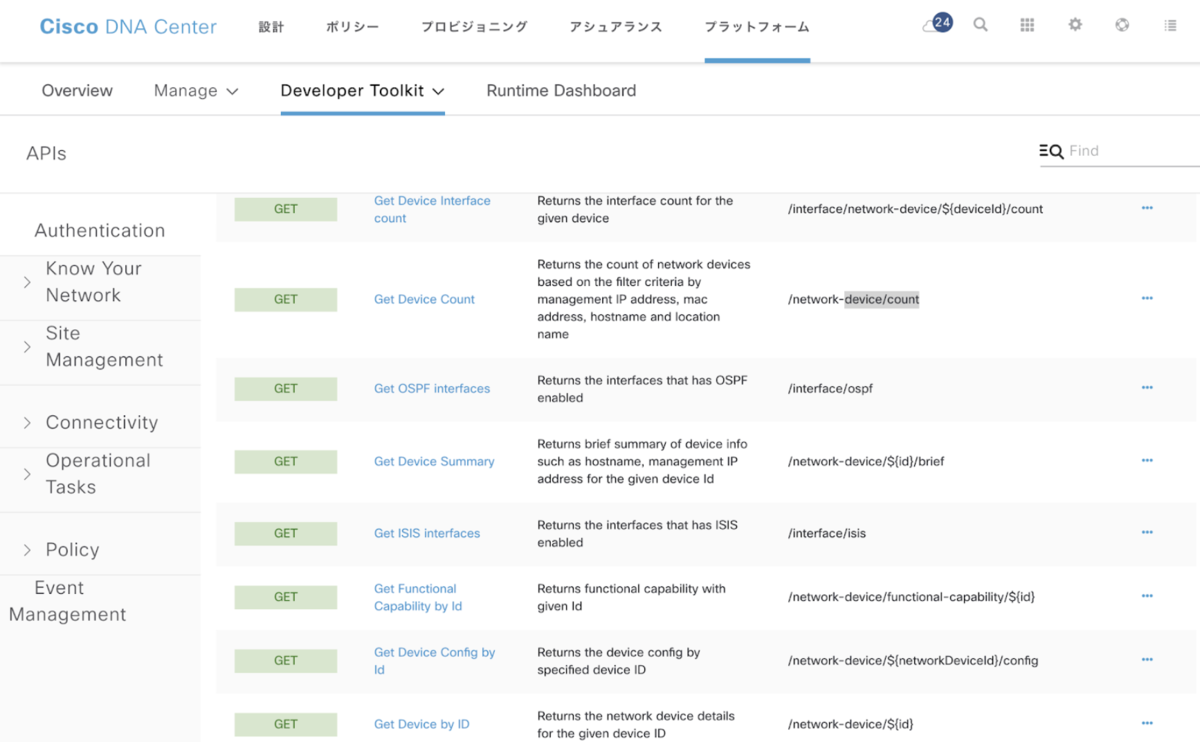Click the /interface/ospf path text
Screen dimensions: 1200x742
pyautogui.click(x=830, y=388)
